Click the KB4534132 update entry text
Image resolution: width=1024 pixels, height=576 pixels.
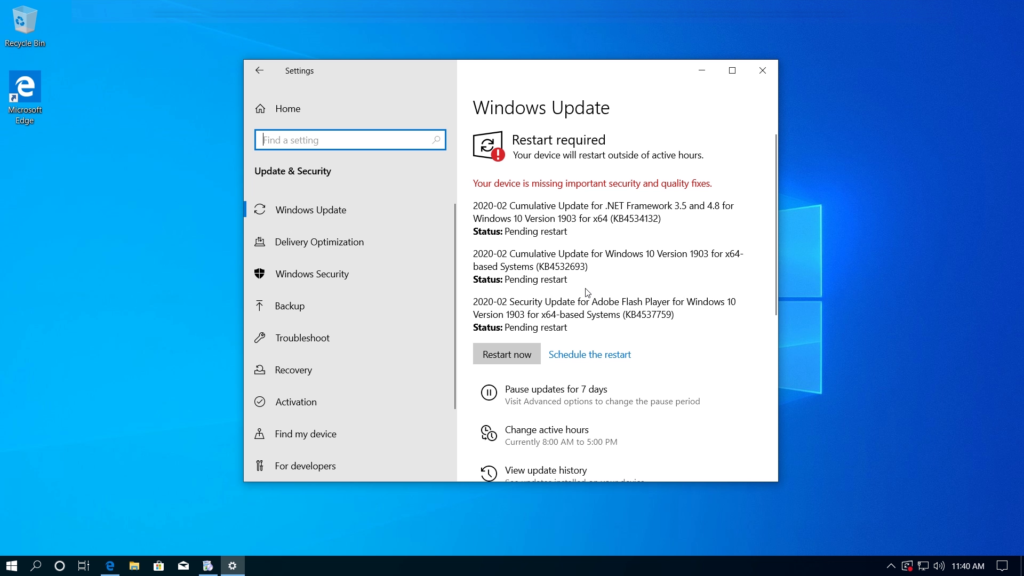tap(603, 212)
